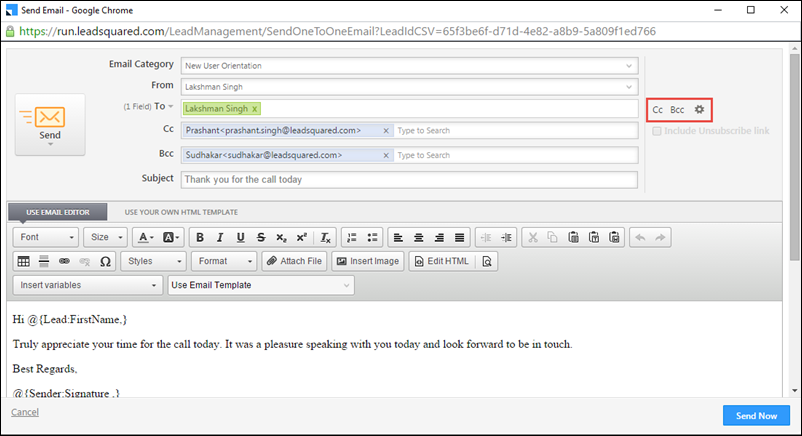Click the vertical scrollbar thumb
The width and height of the screenshot is (802, 436).
[794, 157]
